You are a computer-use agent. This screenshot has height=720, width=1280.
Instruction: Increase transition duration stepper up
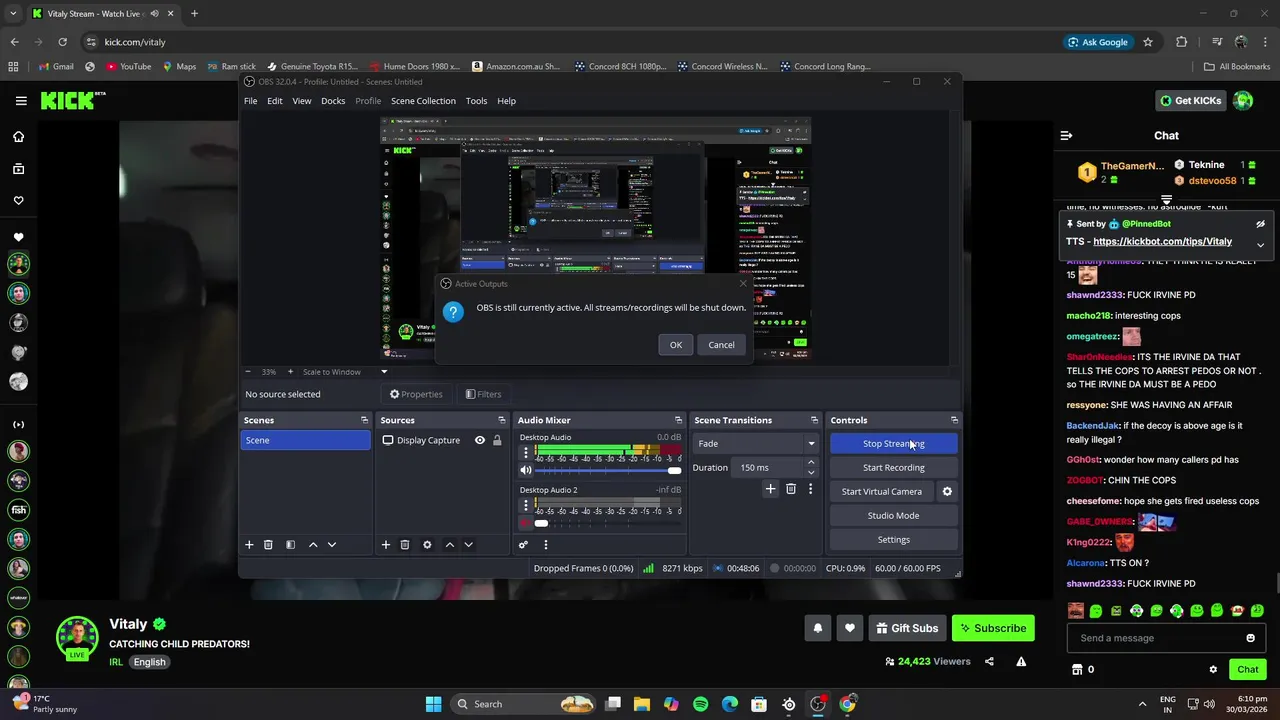coord(811,463)
